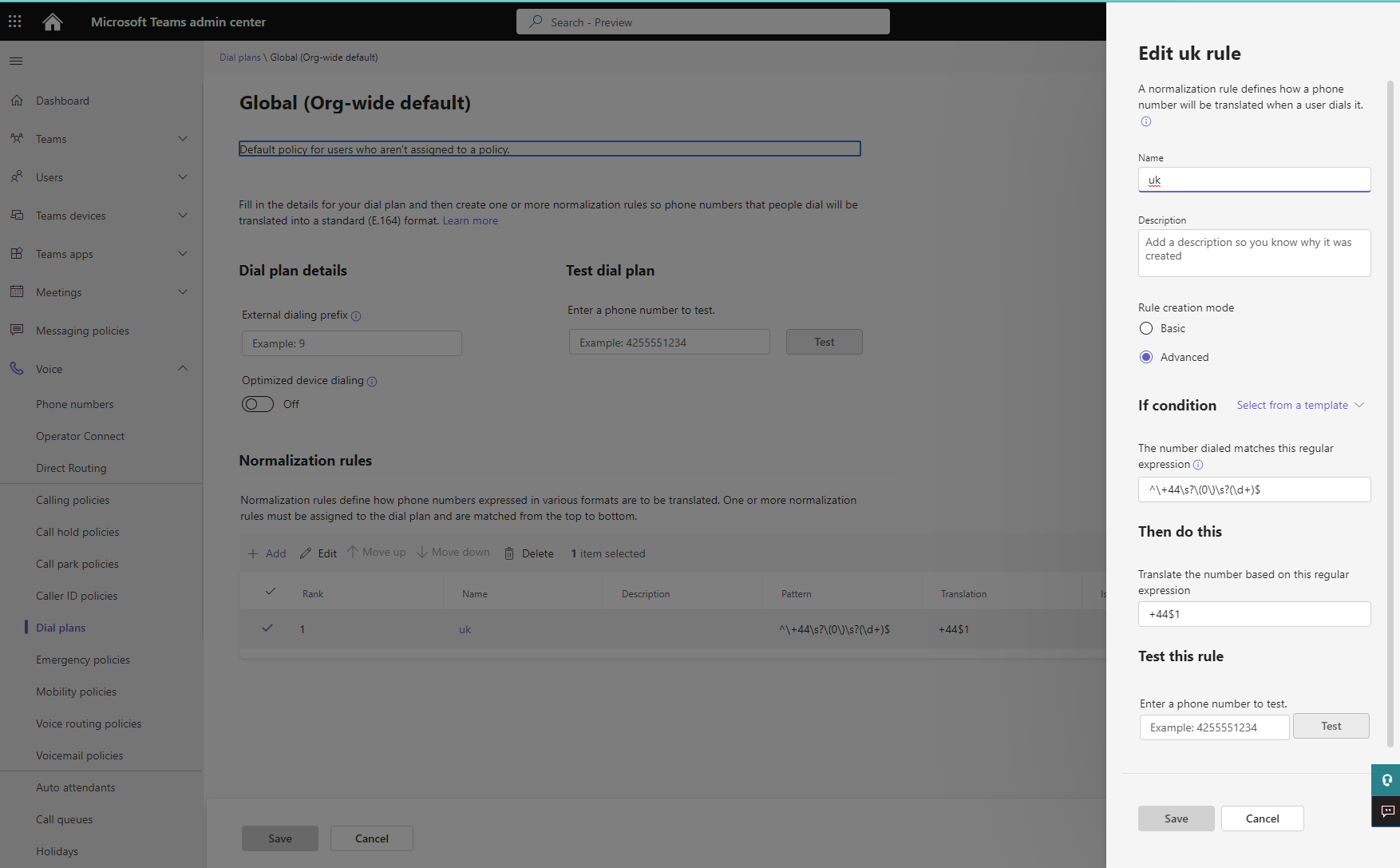
Task: Select the Basic rule creation mode
Action: (1146, 328)
